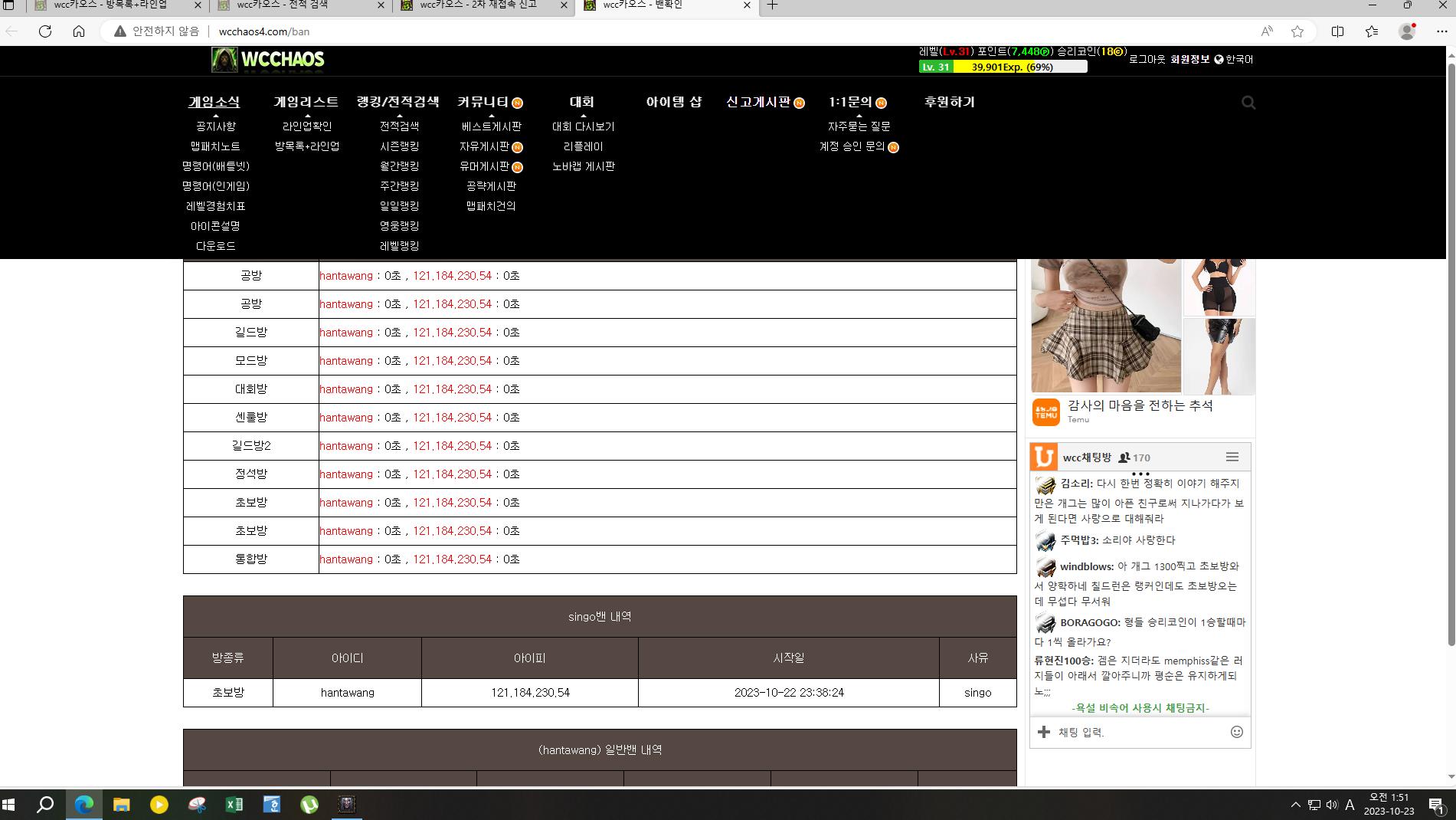
Task: Open 맵패치노트 submenu link
Action: pyautogui.click(x=215, y=146)
